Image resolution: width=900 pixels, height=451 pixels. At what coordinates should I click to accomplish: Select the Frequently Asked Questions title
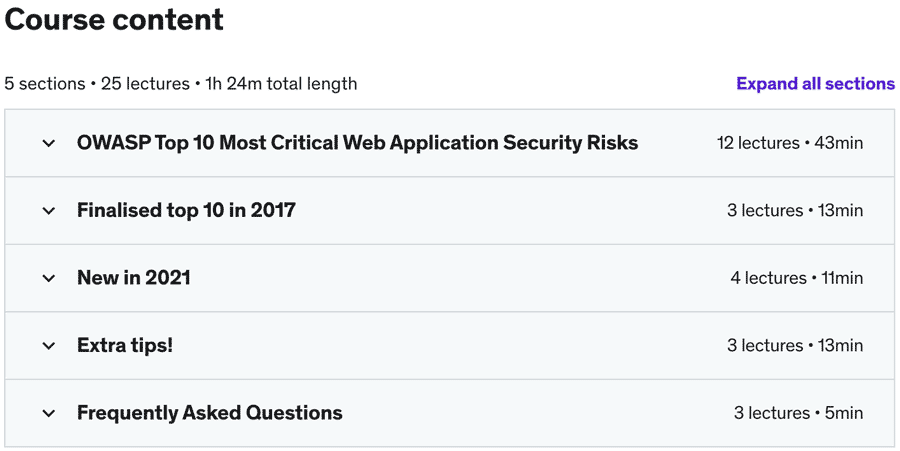click(x=209, y=413)
